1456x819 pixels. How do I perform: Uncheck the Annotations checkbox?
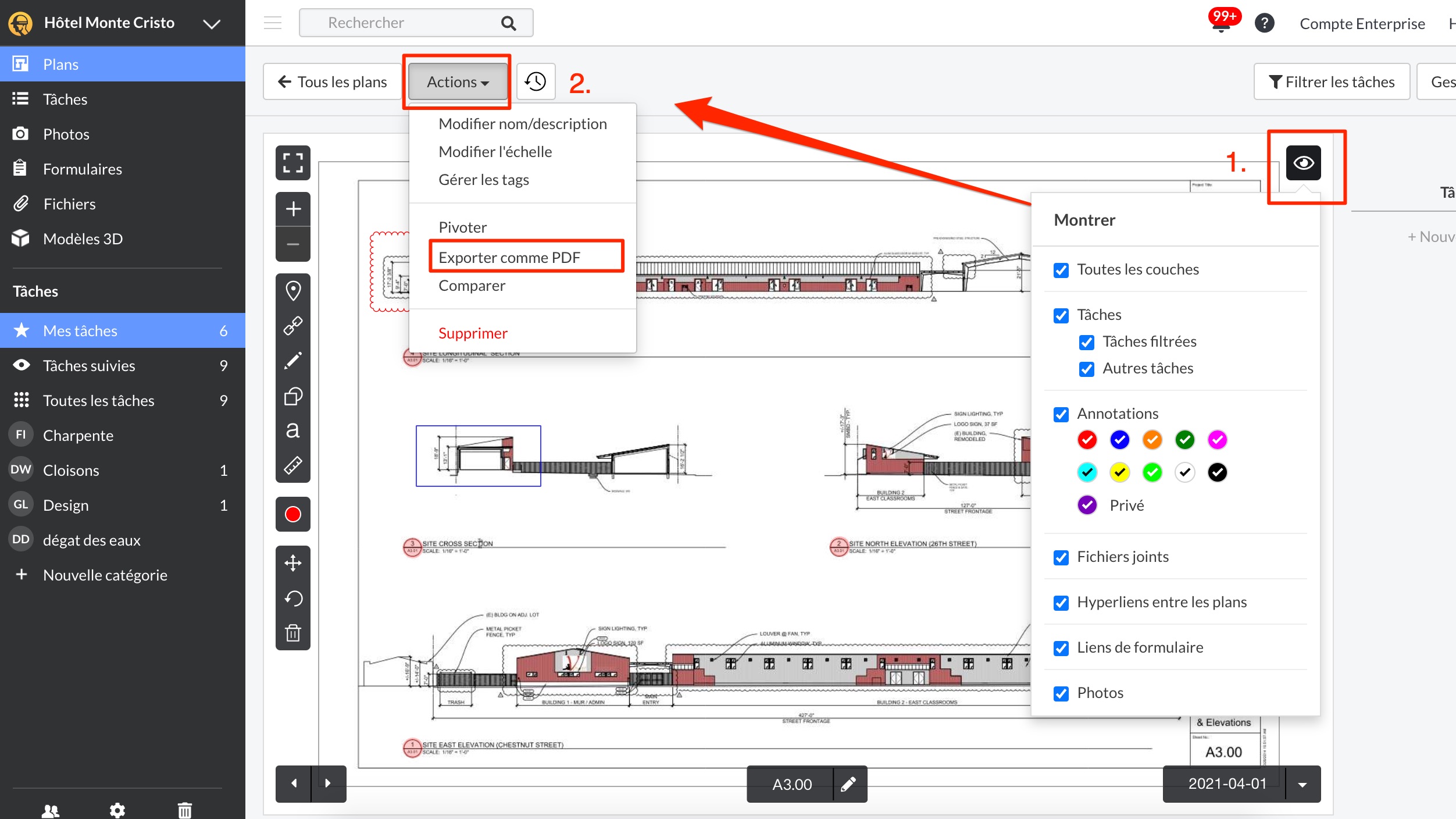[1061, 414]
